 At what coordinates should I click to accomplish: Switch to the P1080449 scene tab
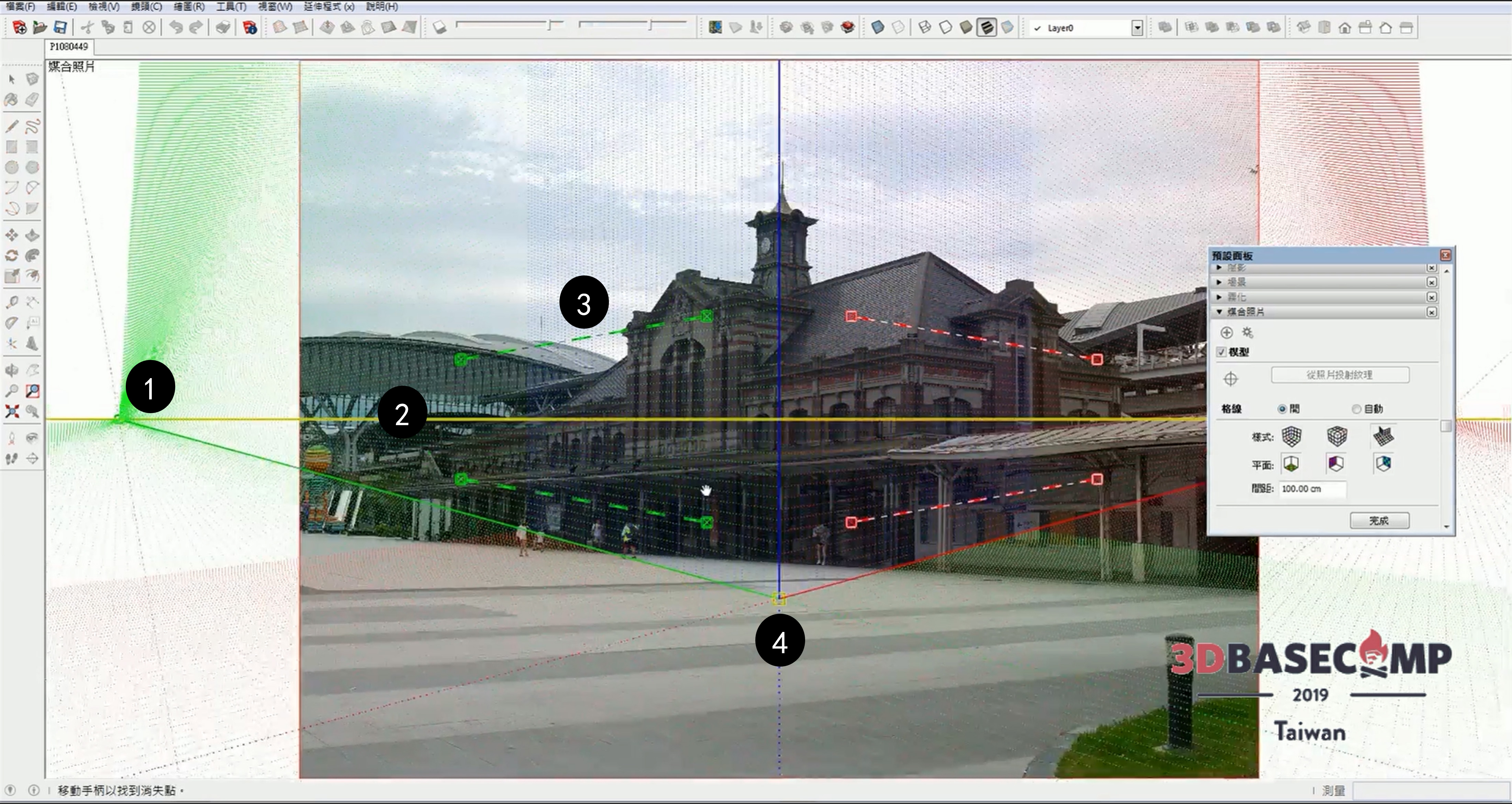click(69, 46)
